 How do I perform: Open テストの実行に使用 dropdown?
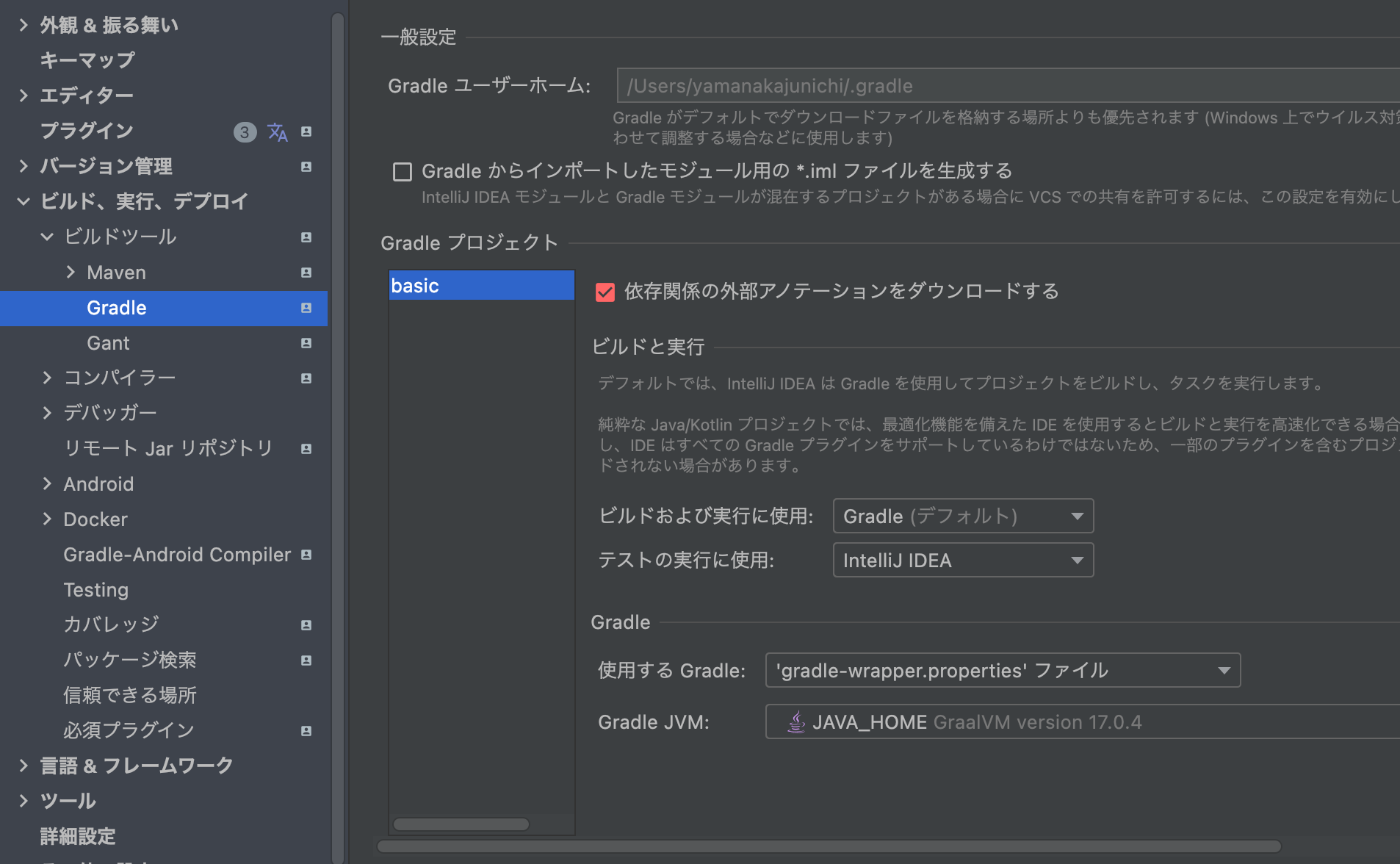click(963, 560)
